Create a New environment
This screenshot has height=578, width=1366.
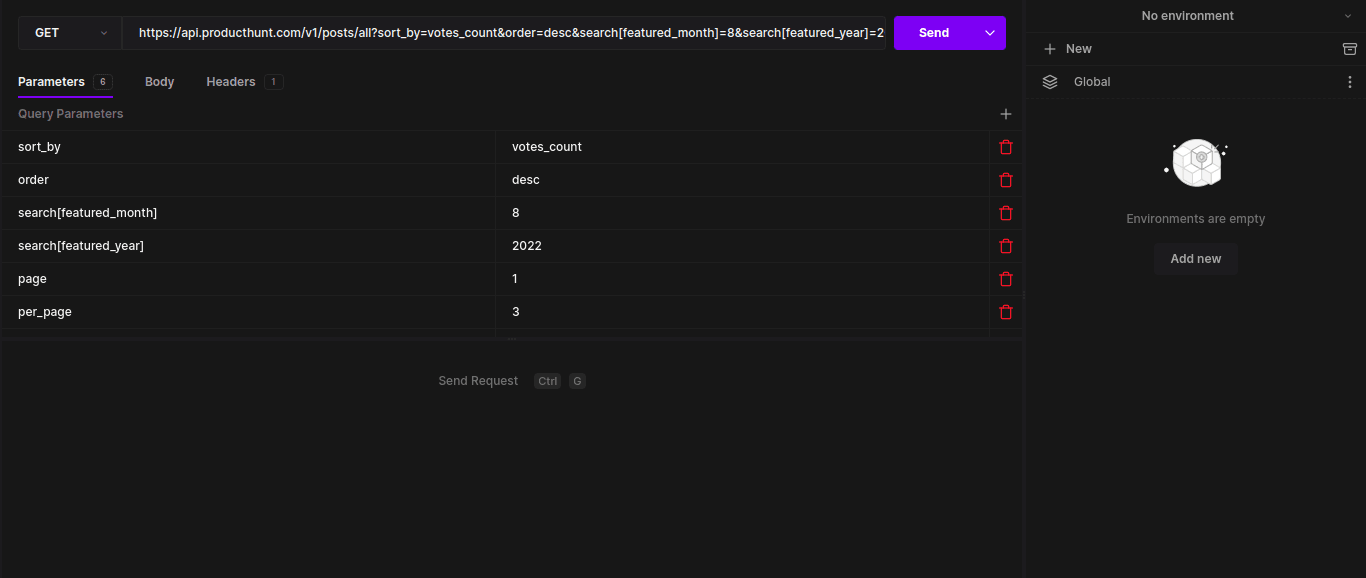pyautogui.click(x=1068, y=49)
